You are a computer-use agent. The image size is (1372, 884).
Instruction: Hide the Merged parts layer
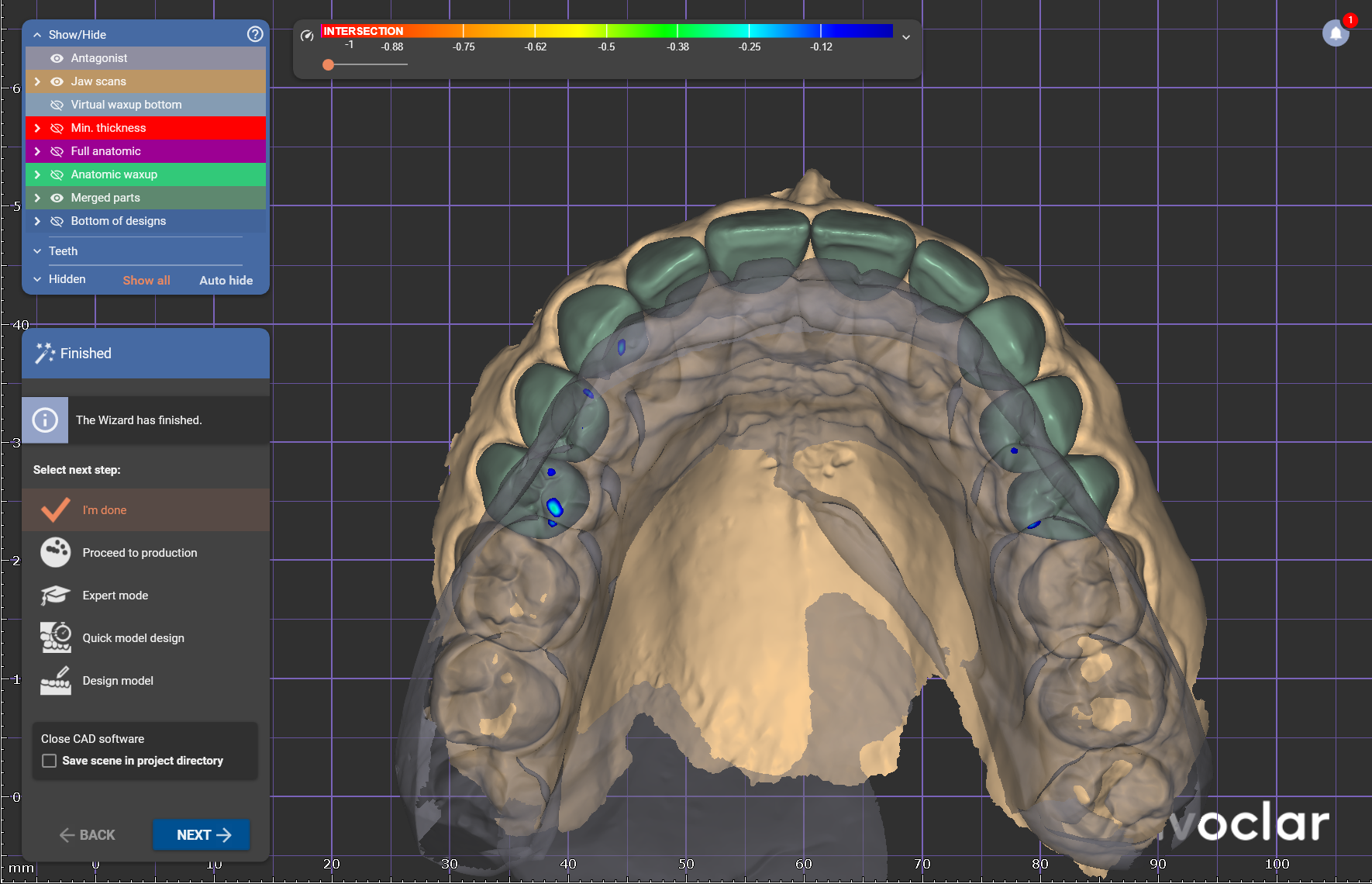click(x=57, y=198)
